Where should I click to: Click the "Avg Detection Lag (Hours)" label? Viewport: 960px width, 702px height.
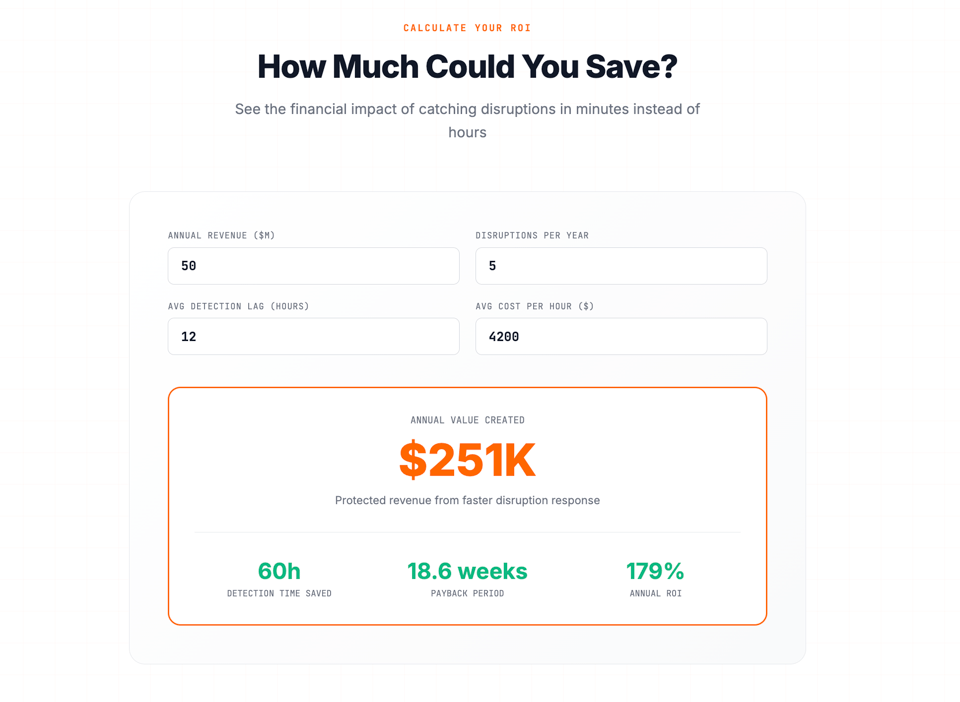click(x=238, y=307)
